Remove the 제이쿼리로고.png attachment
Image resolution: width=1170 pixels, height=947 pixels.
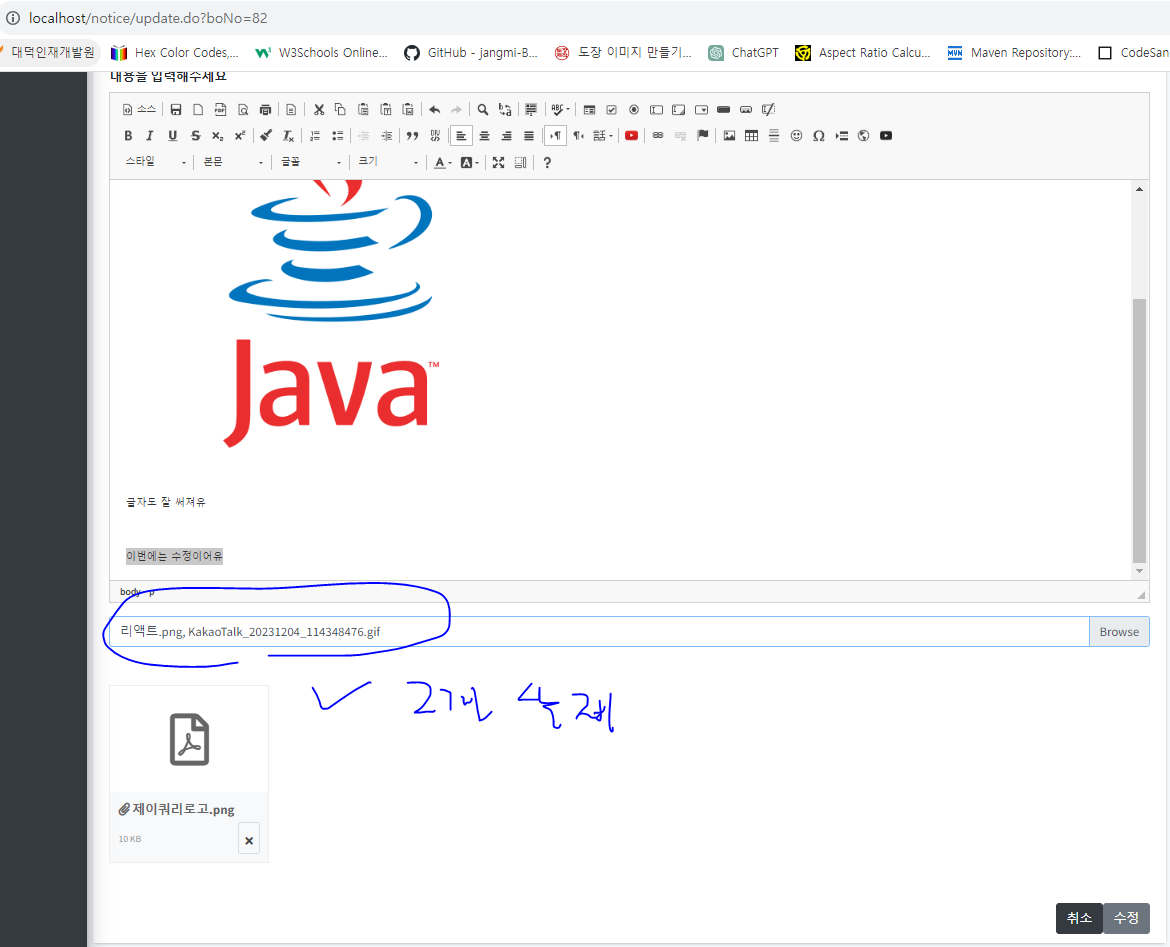(x=248, y=840)
